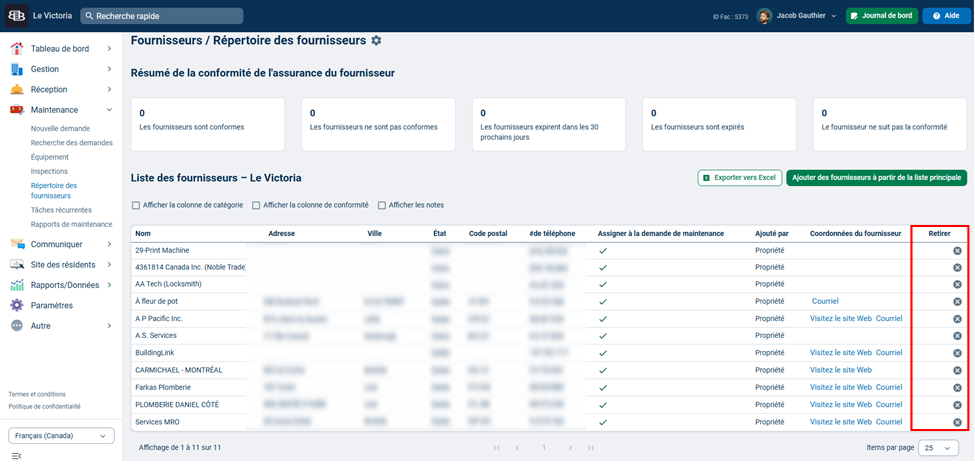Visit CARMICHAEL - MONTRÉAL website link

pos(841,370)
